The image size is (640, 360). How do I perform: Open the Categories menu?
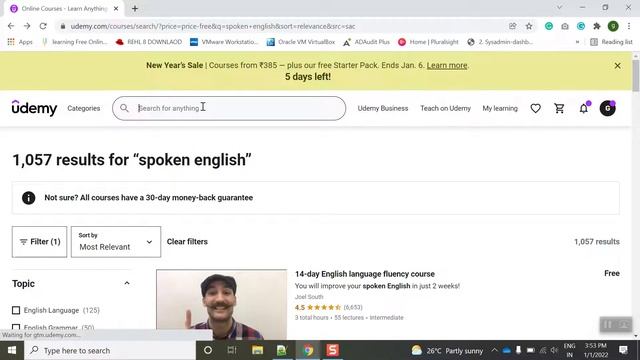(x=84, y=108)
